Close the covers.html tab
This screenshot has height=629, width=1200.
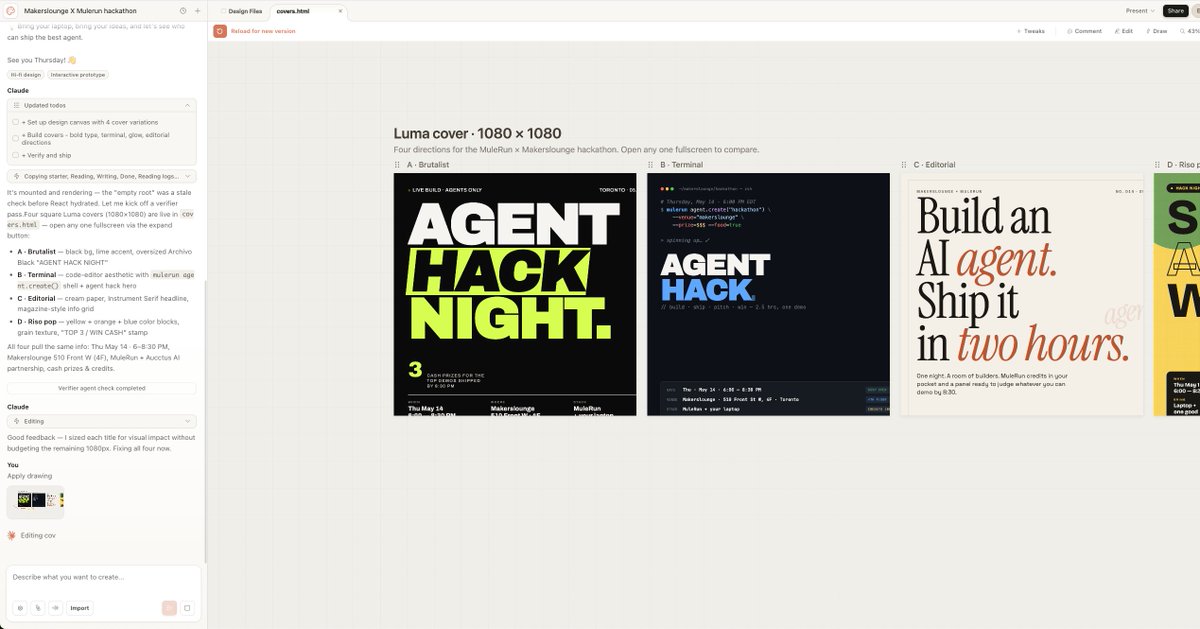pos(340,11)
